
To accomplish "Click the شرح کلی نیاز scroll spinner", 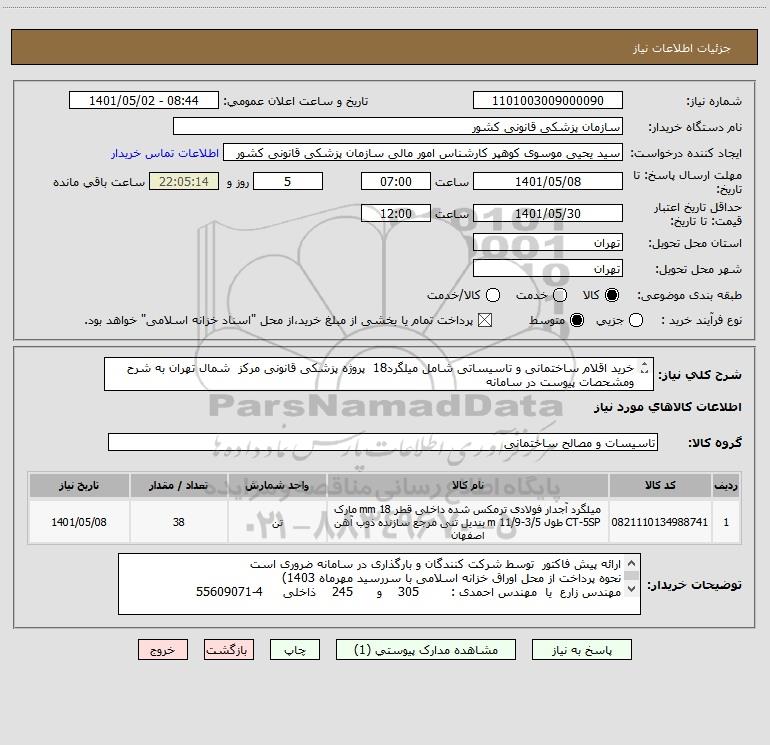I will [x=645, y=368].
